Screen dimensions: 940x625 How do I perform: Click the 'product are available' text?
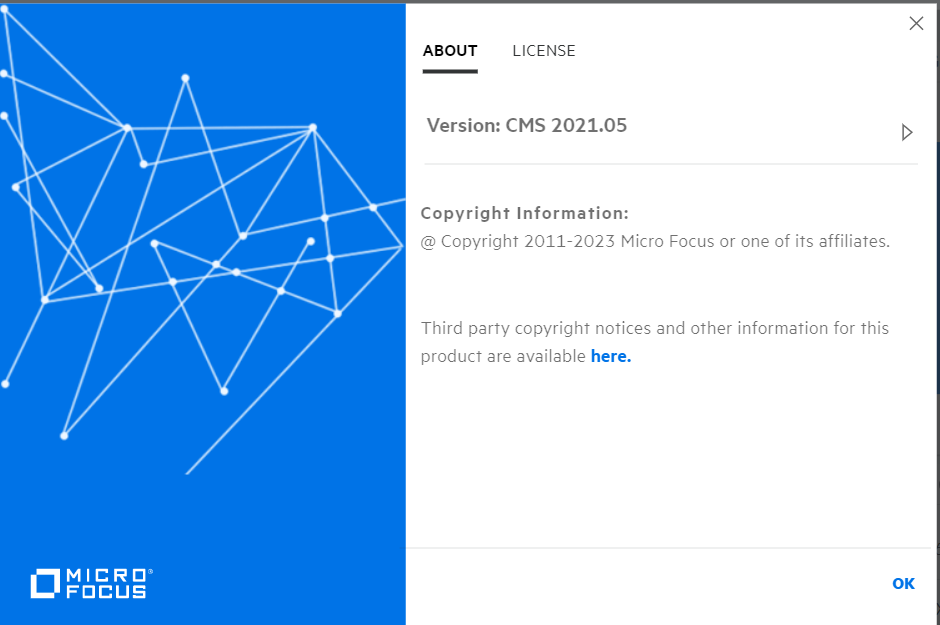click(x=503, y=356)
